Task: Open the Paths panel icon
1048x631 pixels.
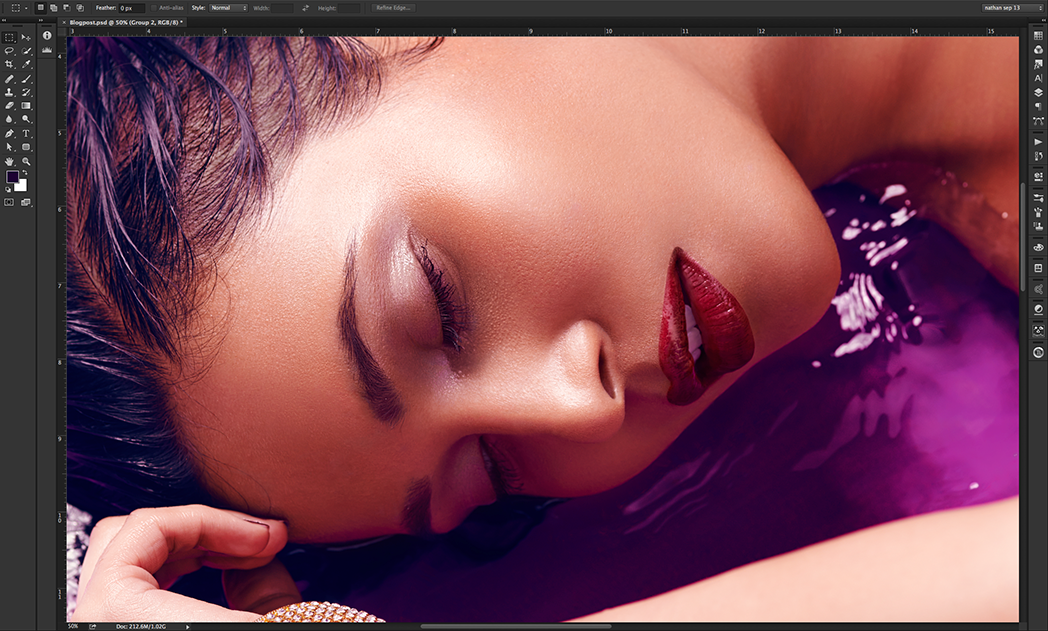Action: point(1038,122)
